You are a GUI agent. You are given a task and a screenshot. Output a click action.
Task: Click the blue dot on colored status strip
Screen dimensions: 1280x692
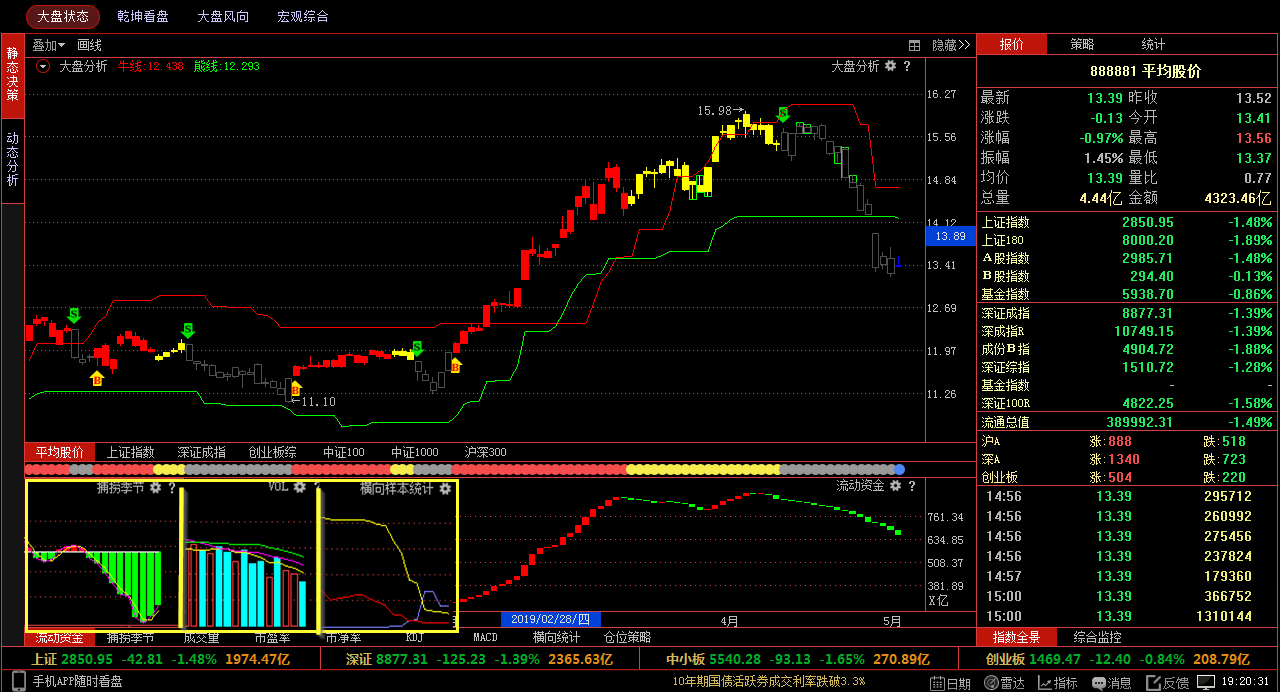click(899, 469)
